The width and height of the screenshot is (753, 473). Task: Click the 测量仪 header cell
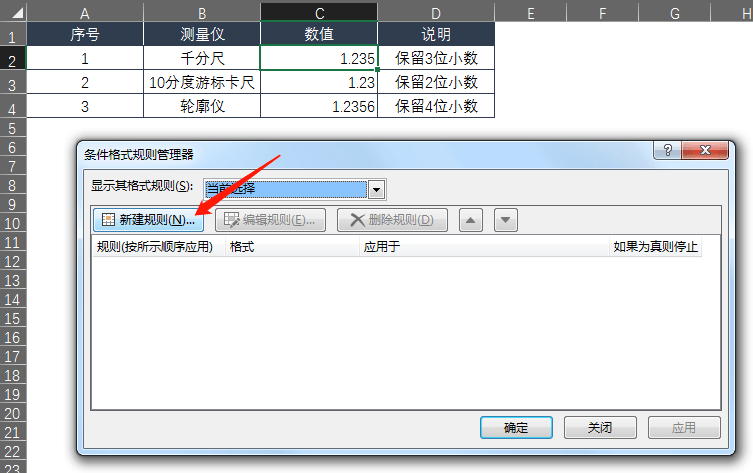(202, 34)
